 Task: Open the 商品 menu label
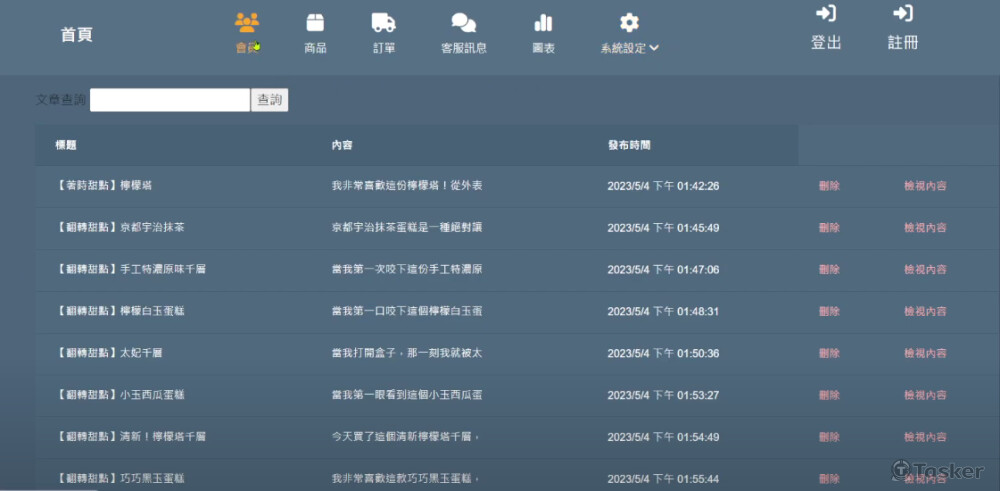click(x=315, y=48)
